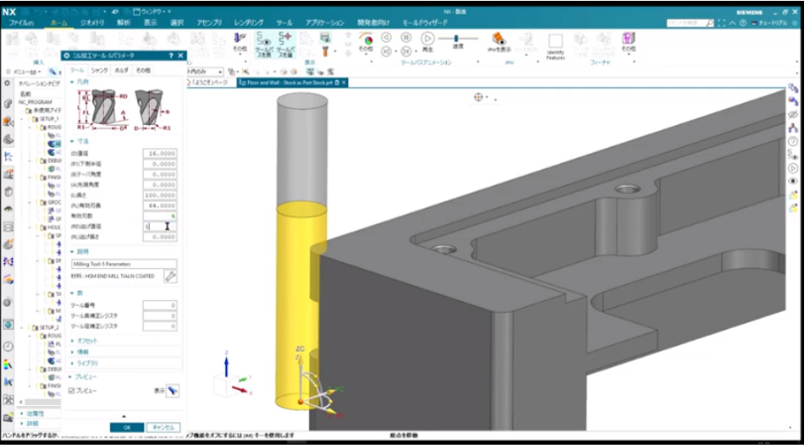Click the help question mark in the dialog title bar
805x445 pixels.
click(170, 55)
